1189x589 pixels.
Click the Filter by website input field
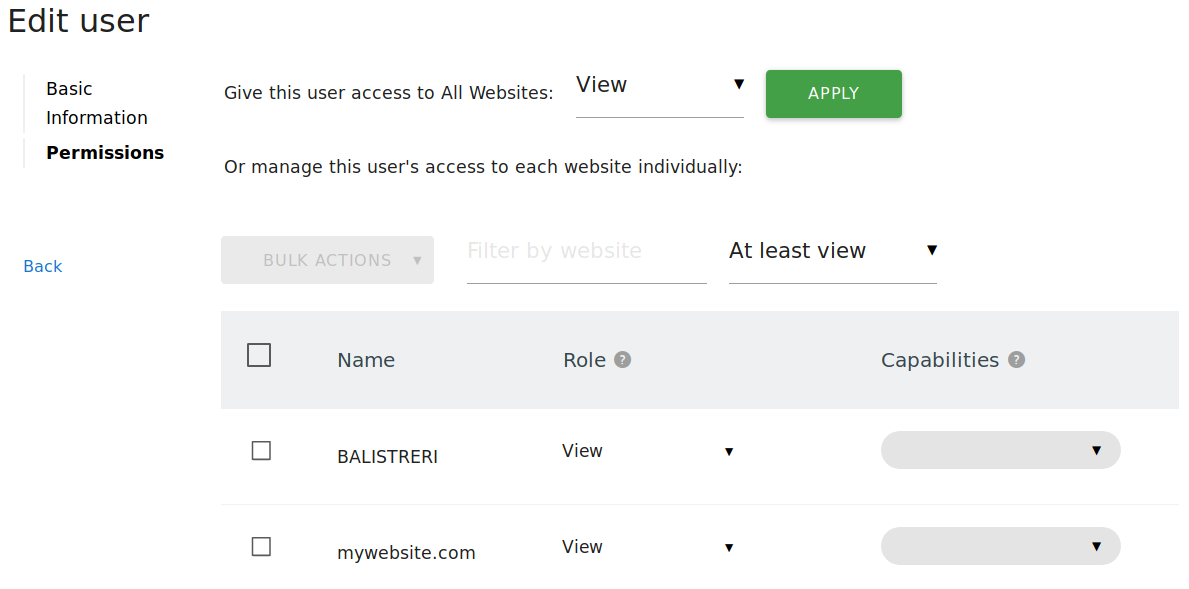(586, 251)
